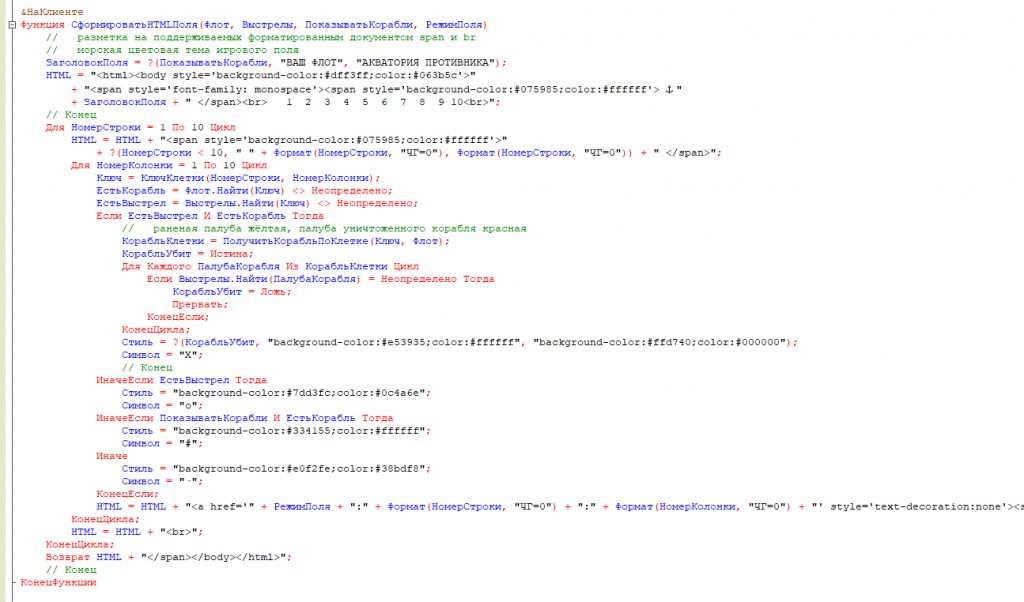Click the ЕстьКорабль assignment line

pyautogui.click(x=244, y=191)
